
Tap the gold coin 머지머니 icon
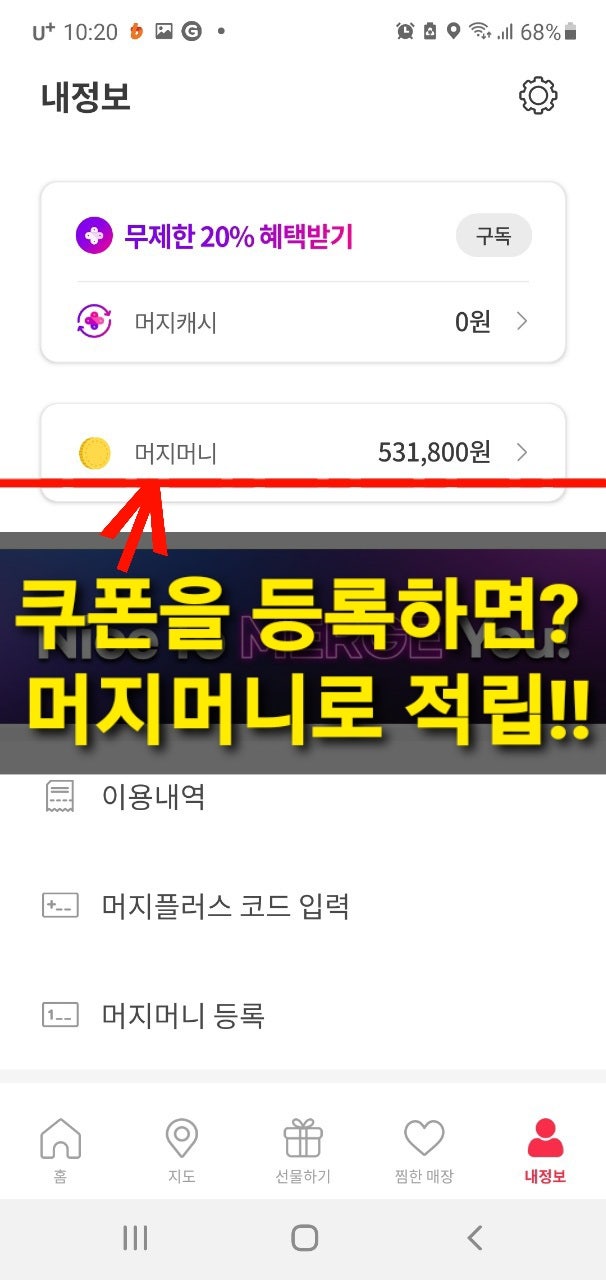pos(94,453)
